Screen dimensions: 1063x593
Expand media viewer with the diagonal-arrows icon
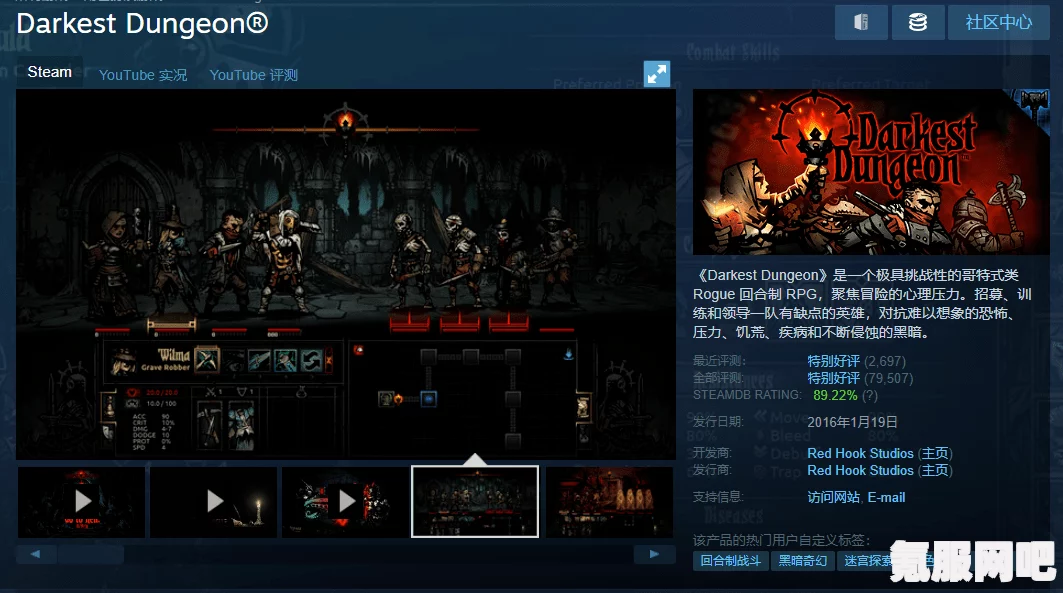[657, 74]
